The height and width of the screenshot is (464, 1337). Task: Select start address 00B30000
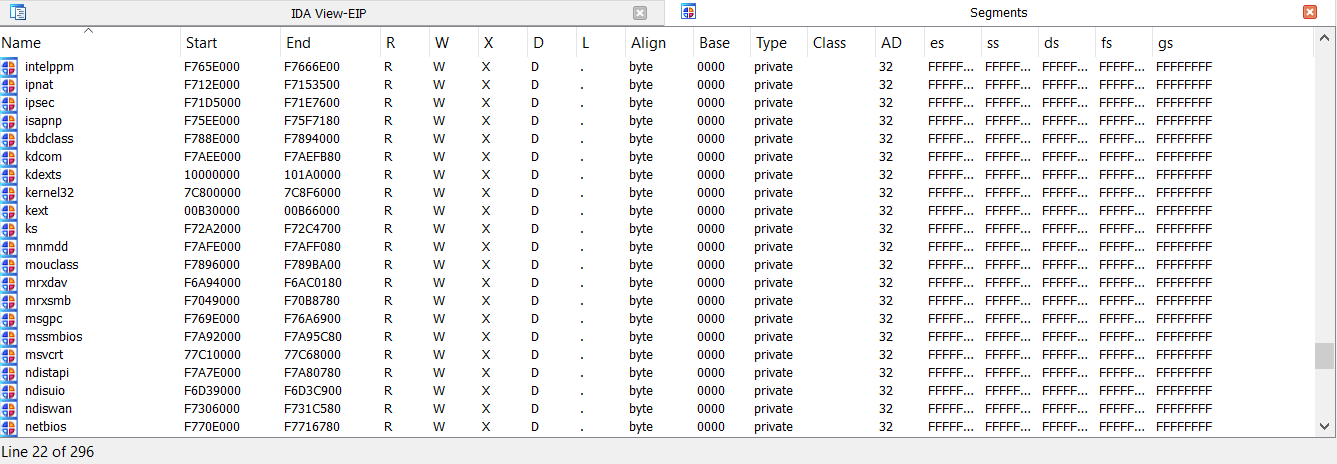[212, 211]
